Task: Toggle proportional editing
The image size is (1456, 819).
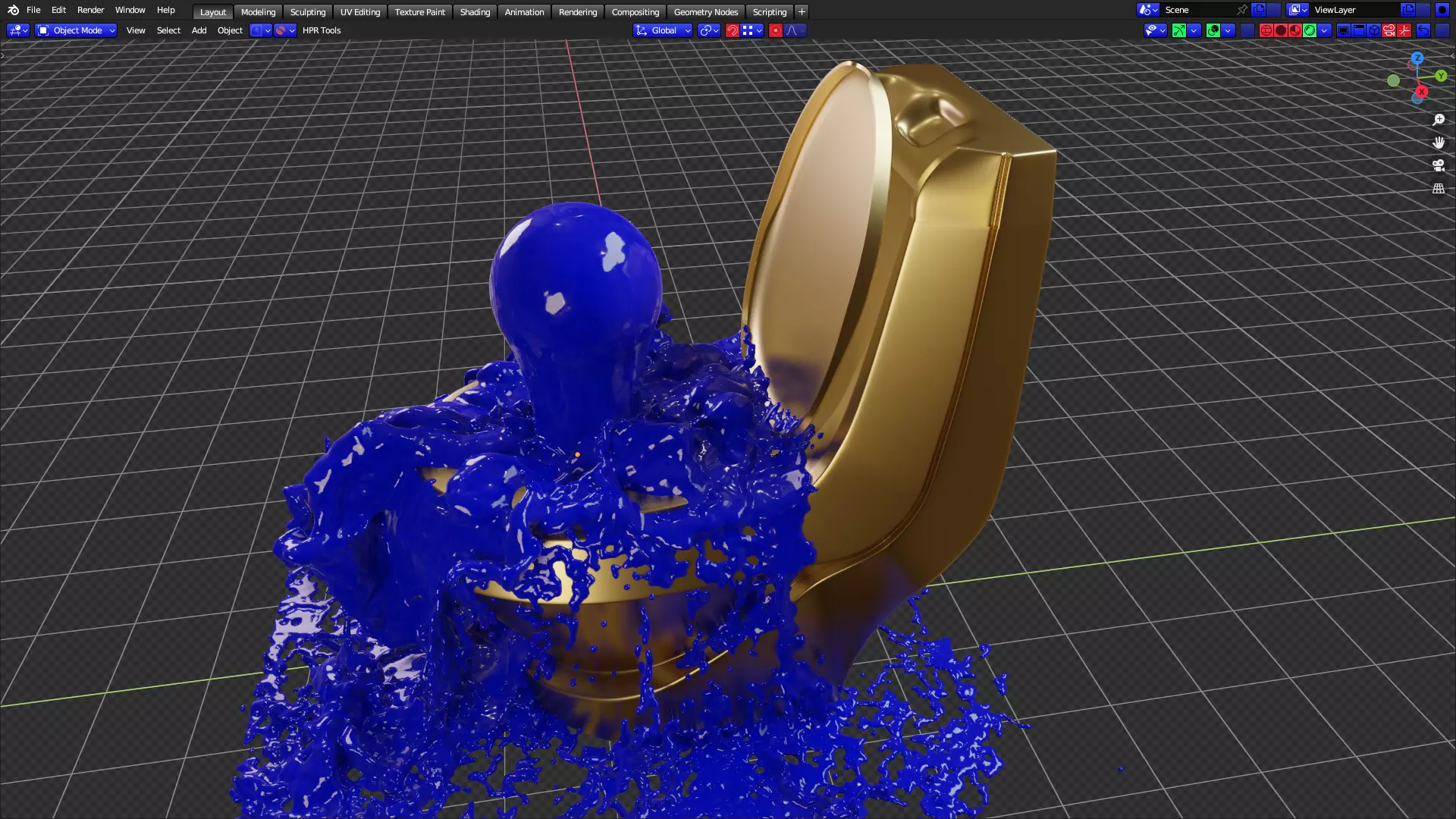Action: [776, 30]
